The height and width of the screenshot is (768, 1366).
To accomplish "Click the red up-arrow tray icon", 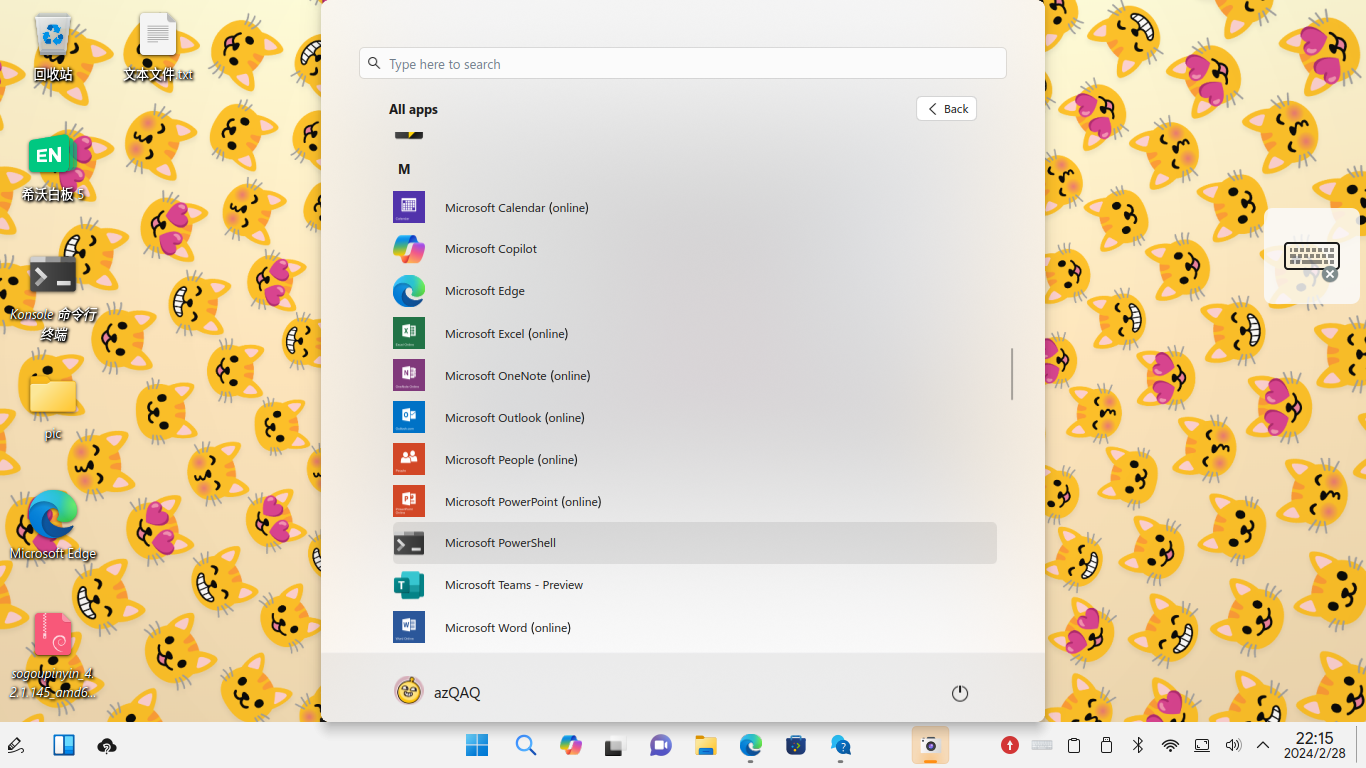I will [x=1010, y=745].
